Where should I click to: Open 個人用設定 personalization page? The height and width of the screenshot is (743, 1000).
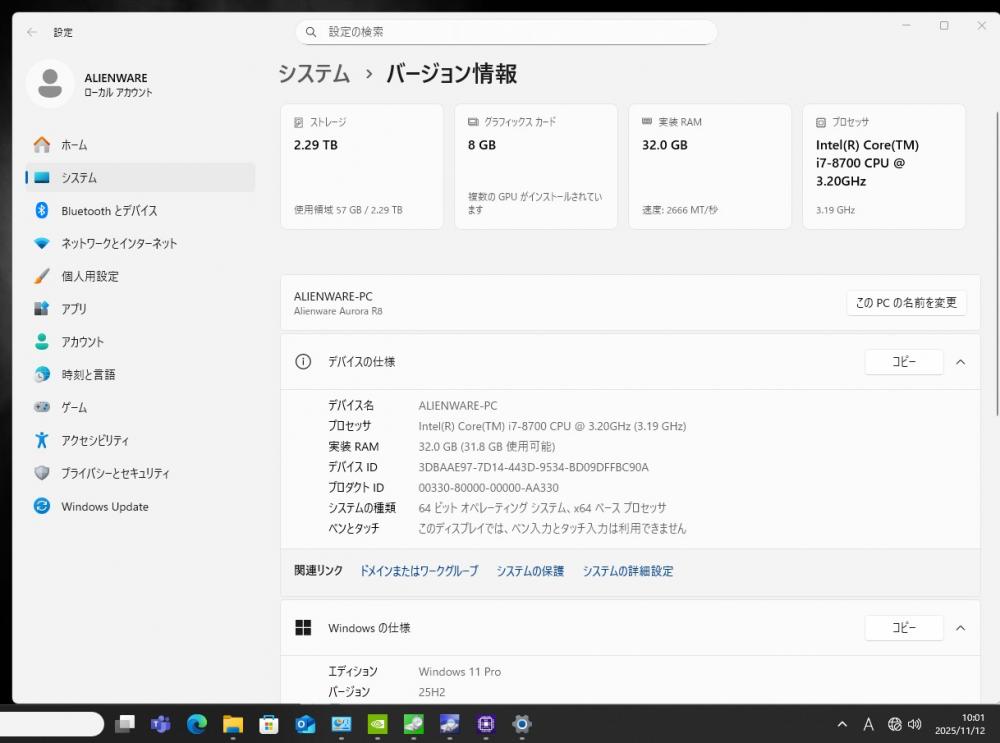[x=89, y=276]
